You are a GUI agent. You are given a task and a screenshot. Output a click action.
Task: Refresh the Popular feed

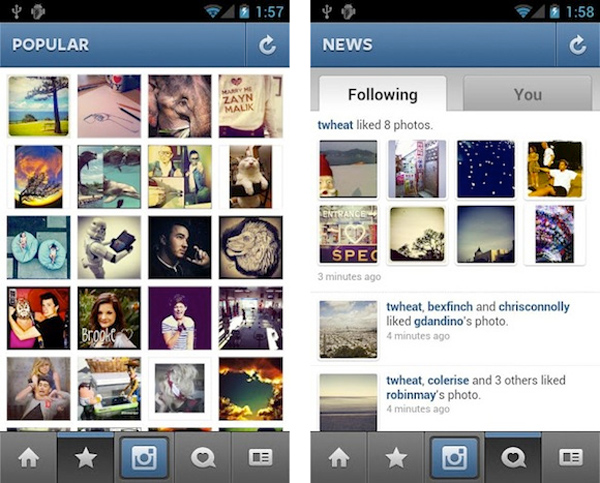pyautogui.click(x=267, y=45)
